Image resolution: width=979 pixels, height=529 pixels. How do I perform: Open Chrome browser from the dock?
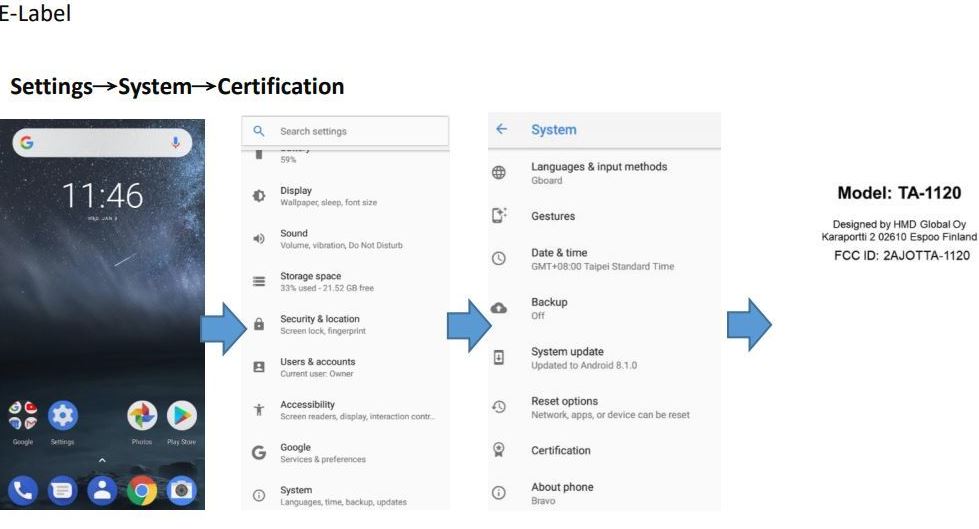pos(142,491)
